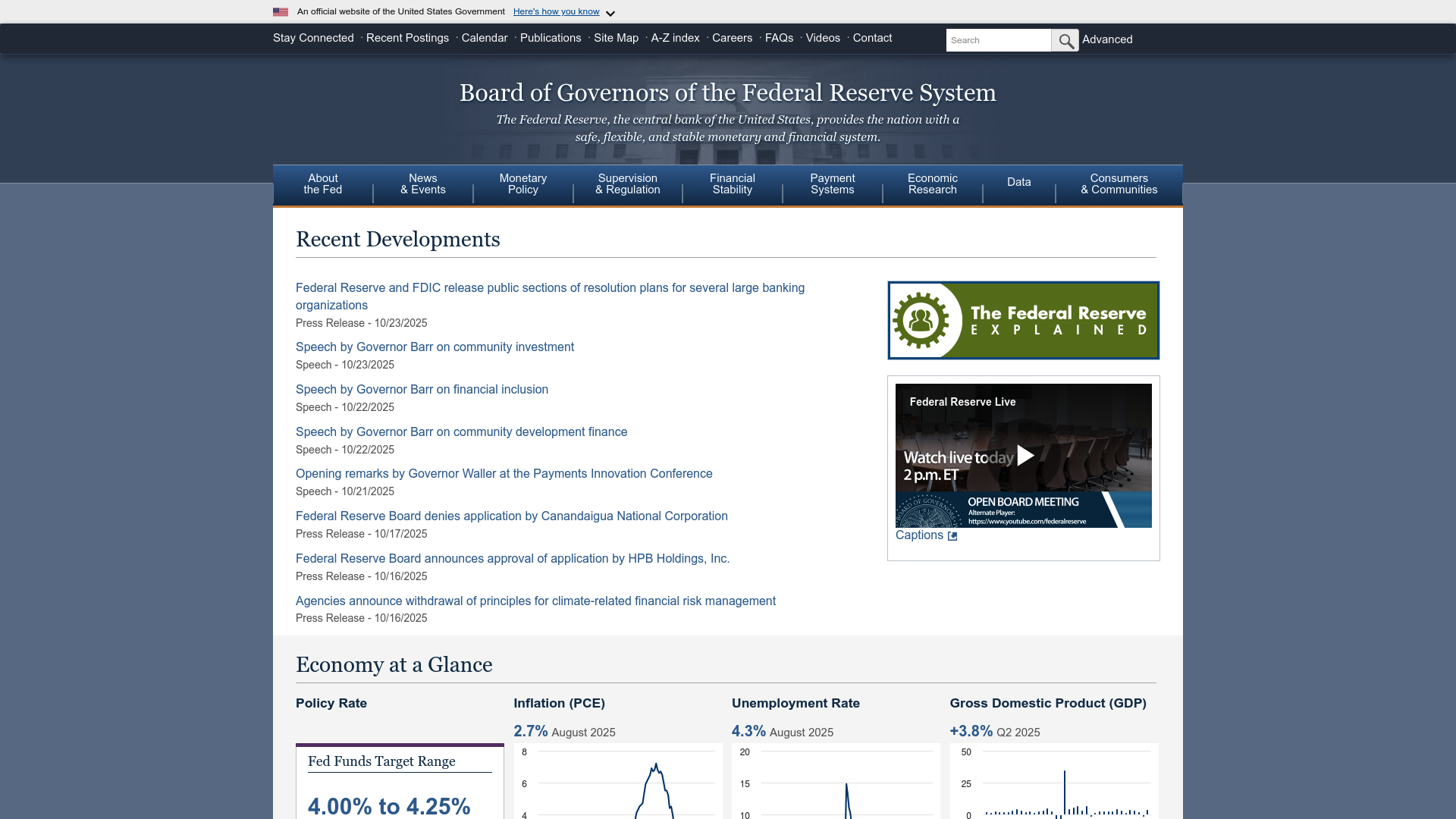The height and width of the screenshot is (819, 1456).
Task: Open the Site Map link
Action: pyautogui.click(x=616, y=38)
